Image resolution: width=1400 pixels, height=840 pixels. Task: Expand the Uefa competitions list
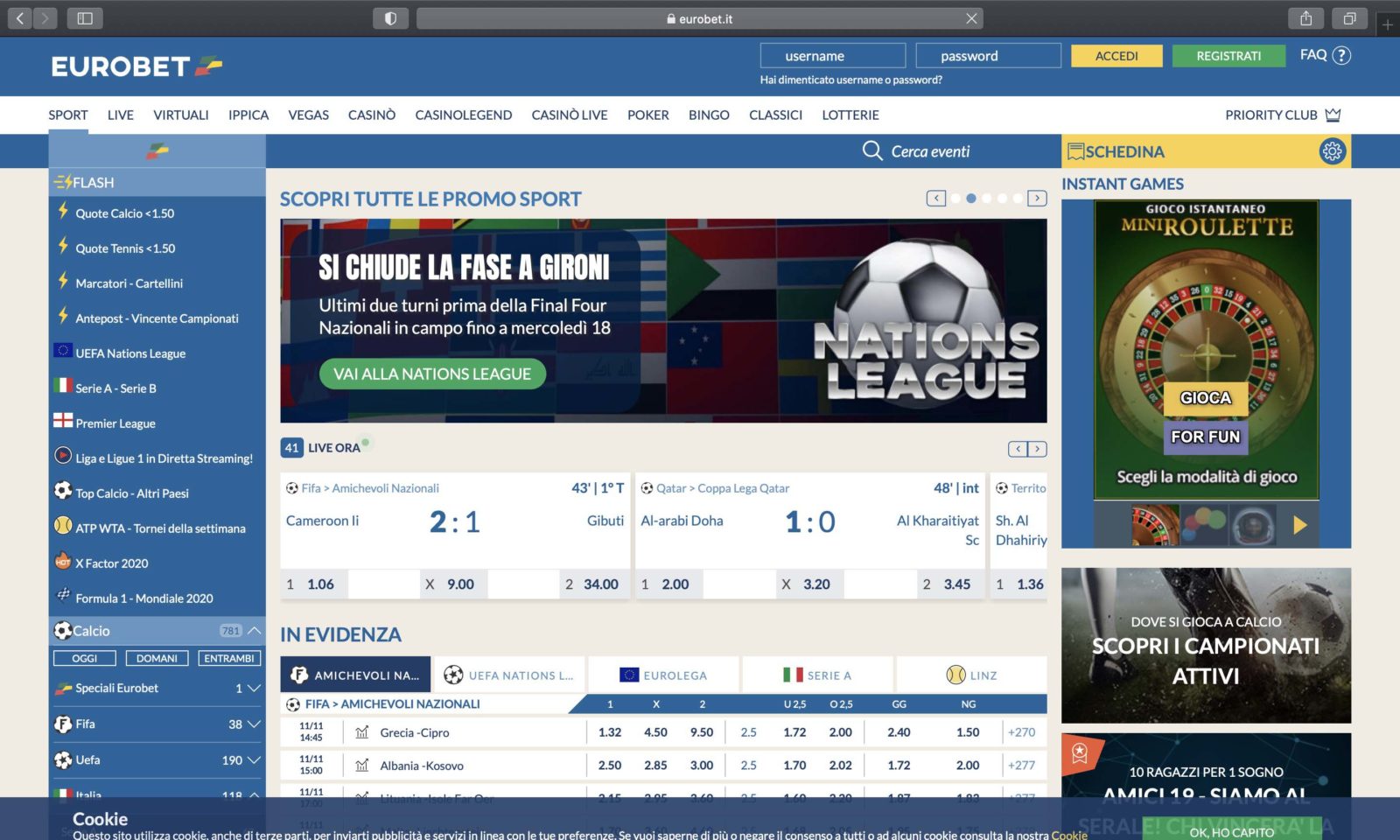(x=253, y=760)
